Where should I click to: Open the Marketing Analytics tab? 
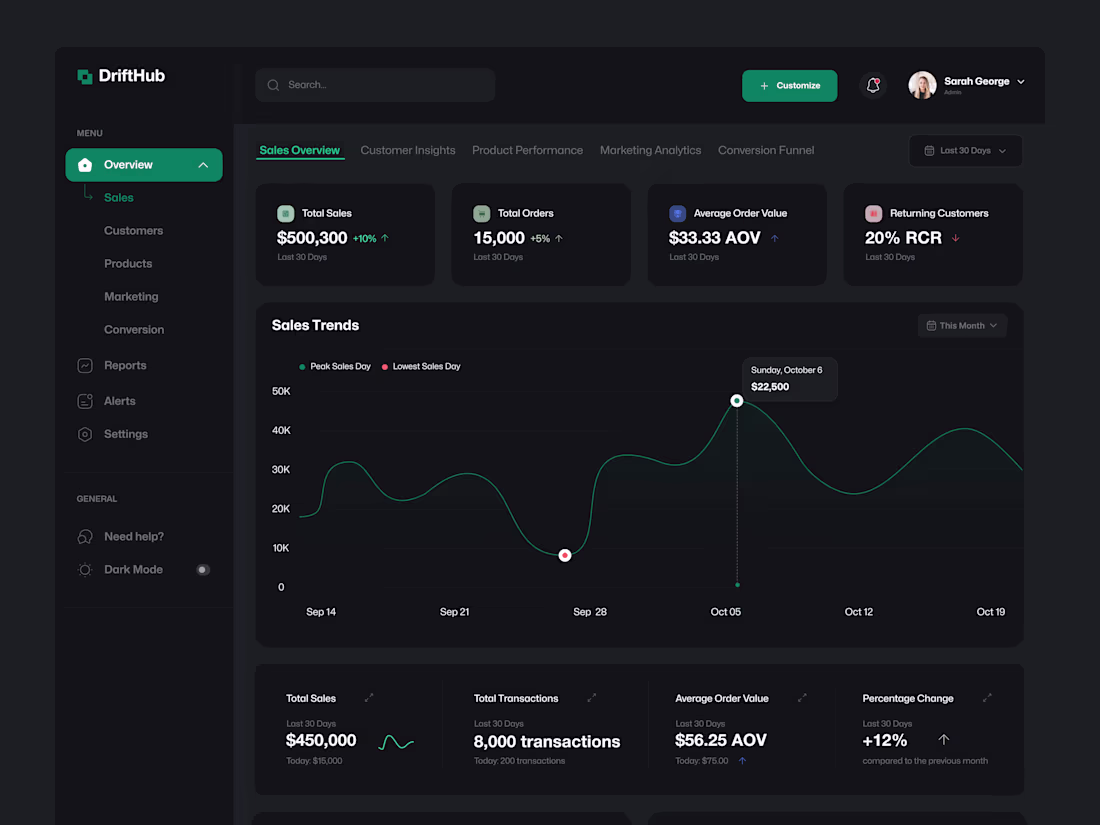pos(650,150)
